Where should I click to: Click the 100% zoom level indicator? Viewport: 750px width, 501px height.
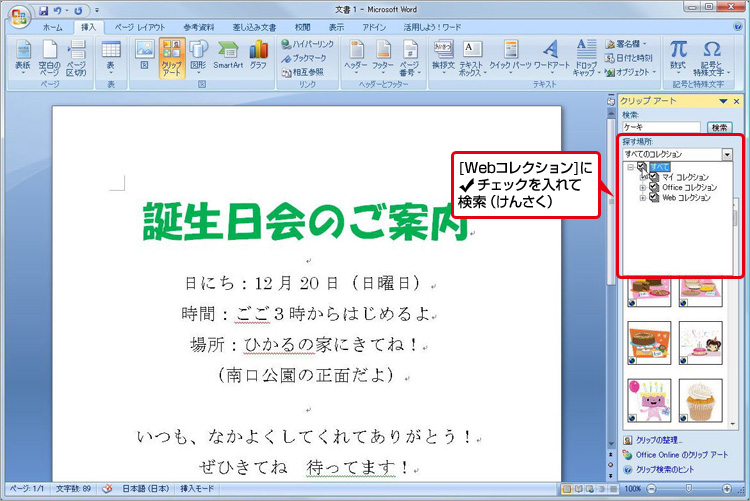pyautogui.click(x=632, y=489)
